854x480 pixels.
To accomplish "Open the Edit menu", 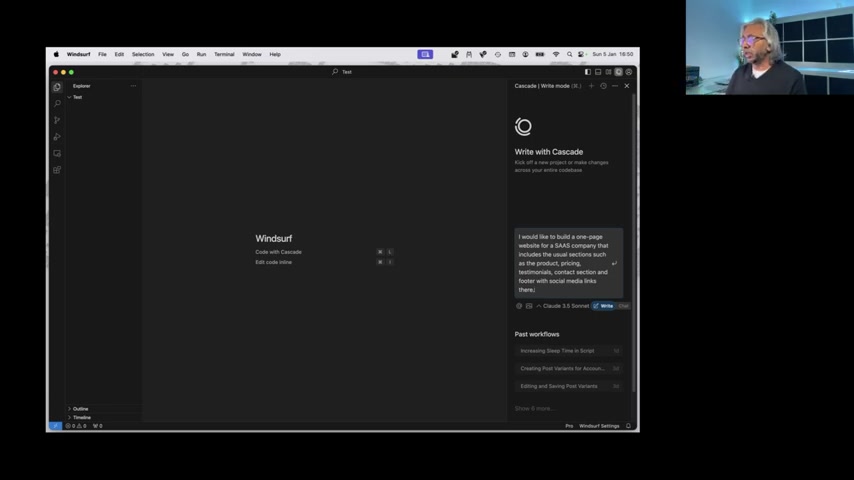I will pyautogui.click(x=119, y=54).
